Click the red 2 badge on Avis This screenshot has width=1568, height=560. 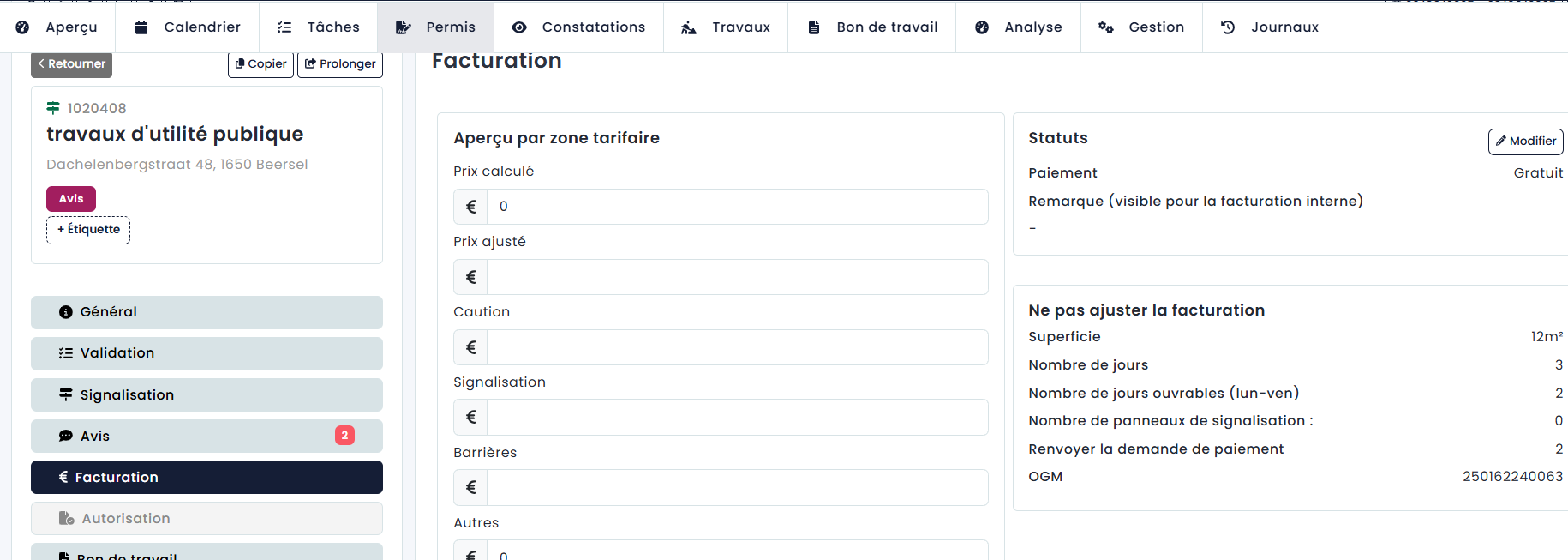(x=344, y=436)
